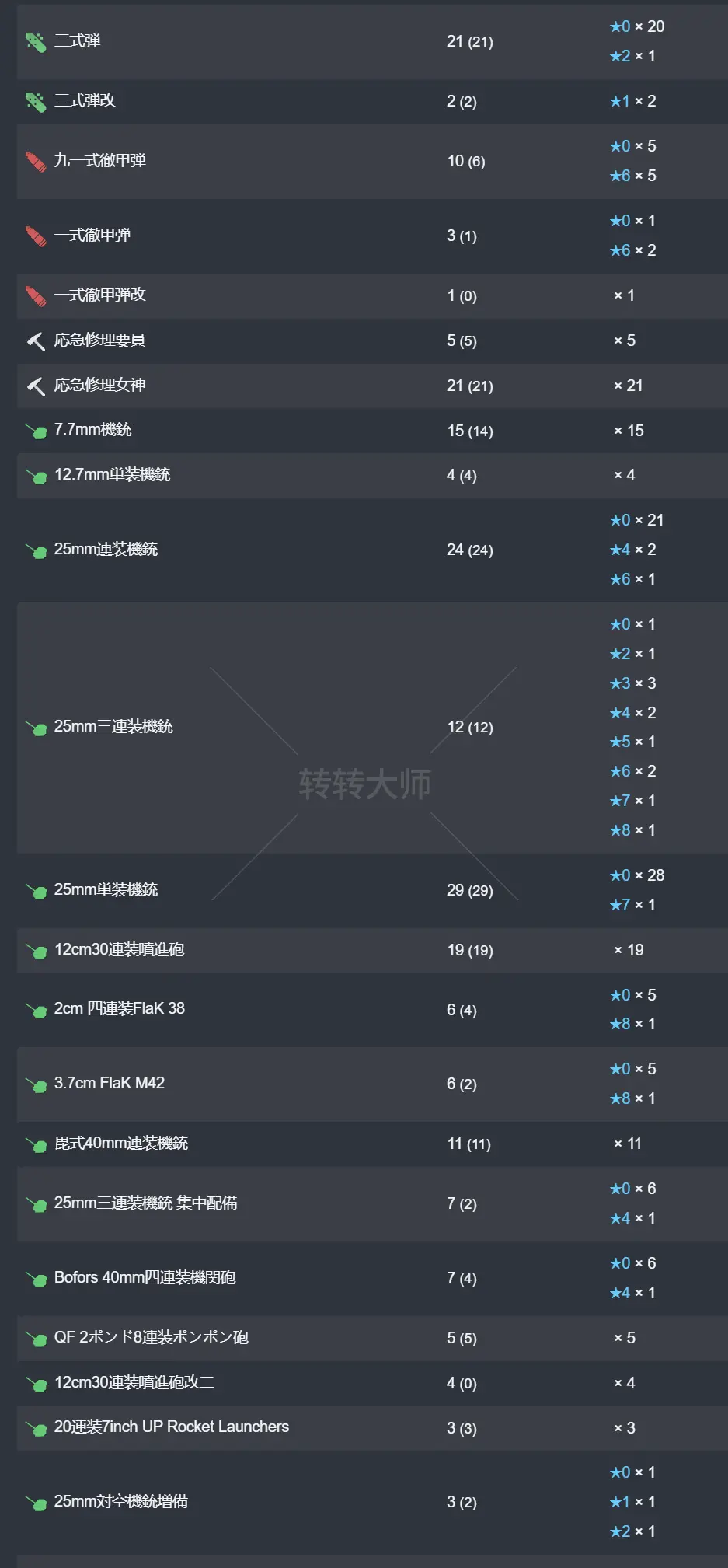Click the 12cm30連装噴進砲改二 entry row
Viewport: 728px width, 1568px height.
[x=135, y=1383]
